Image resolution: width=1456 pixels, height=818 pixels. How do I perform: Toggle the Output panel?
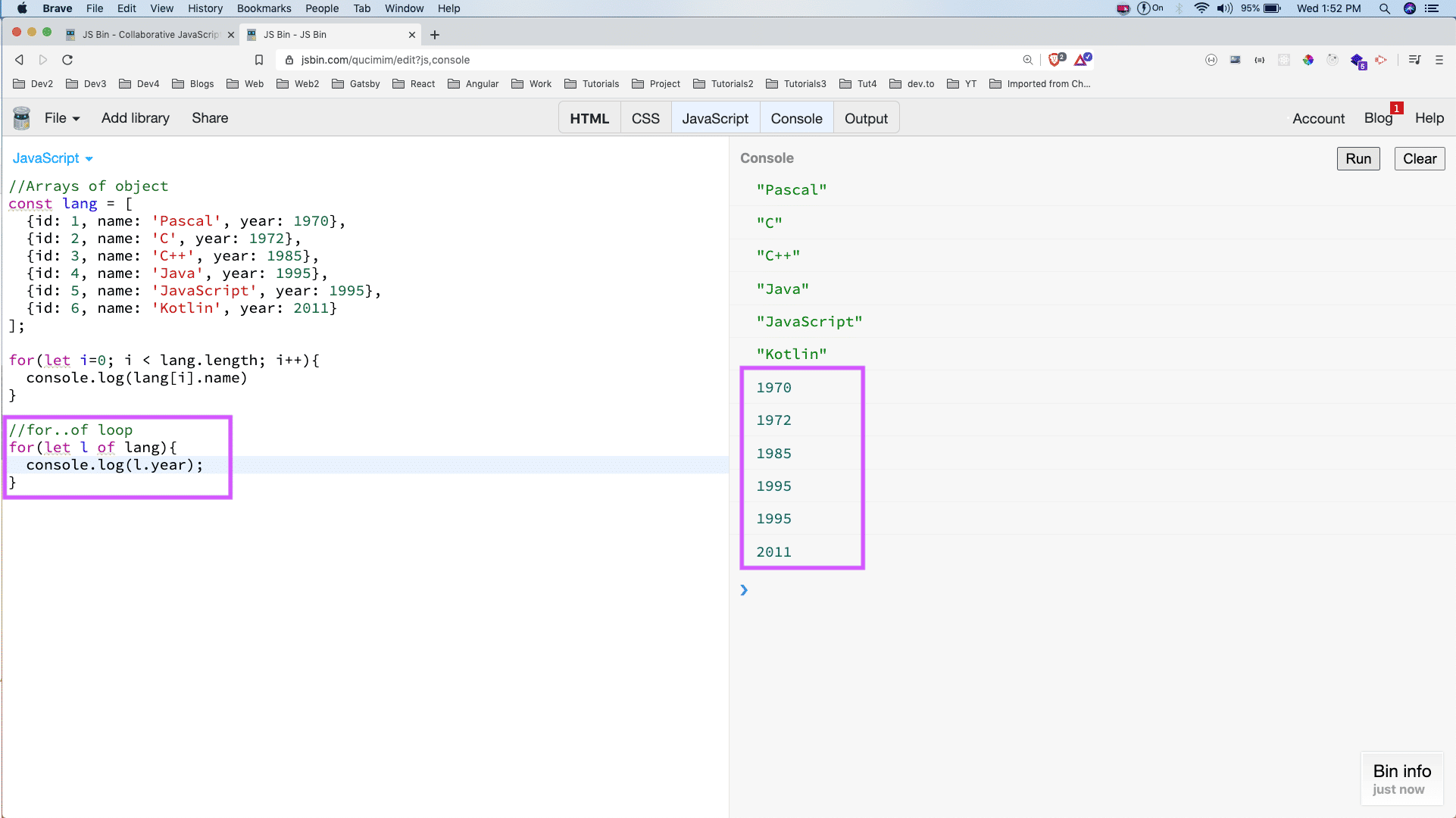pos(866,118)
